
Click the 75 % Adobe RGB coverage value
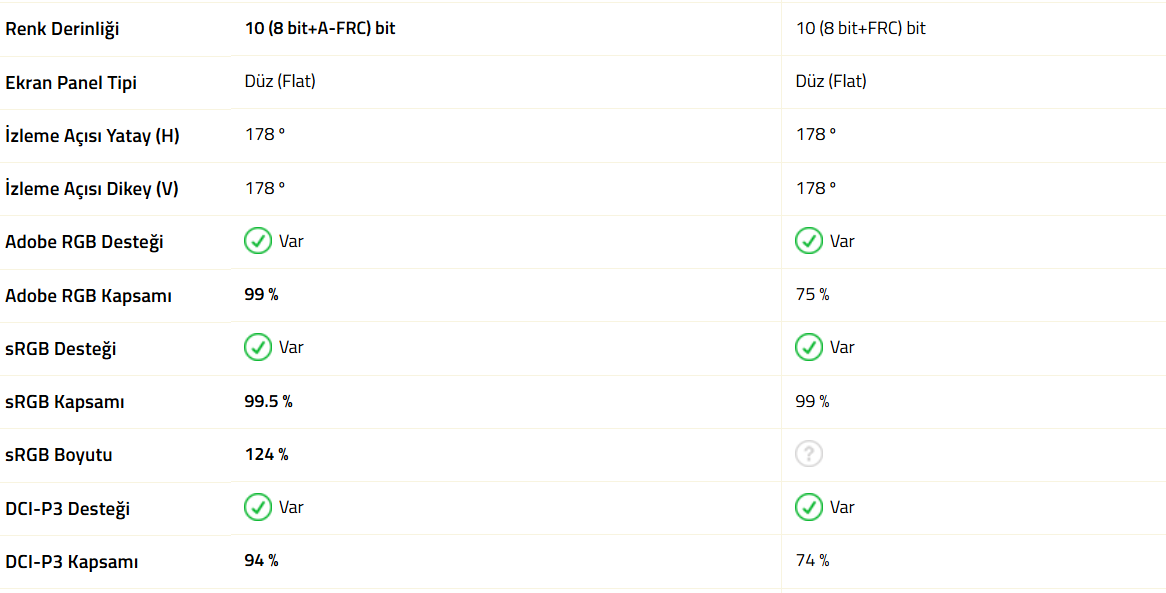click(x=812, y=295)
